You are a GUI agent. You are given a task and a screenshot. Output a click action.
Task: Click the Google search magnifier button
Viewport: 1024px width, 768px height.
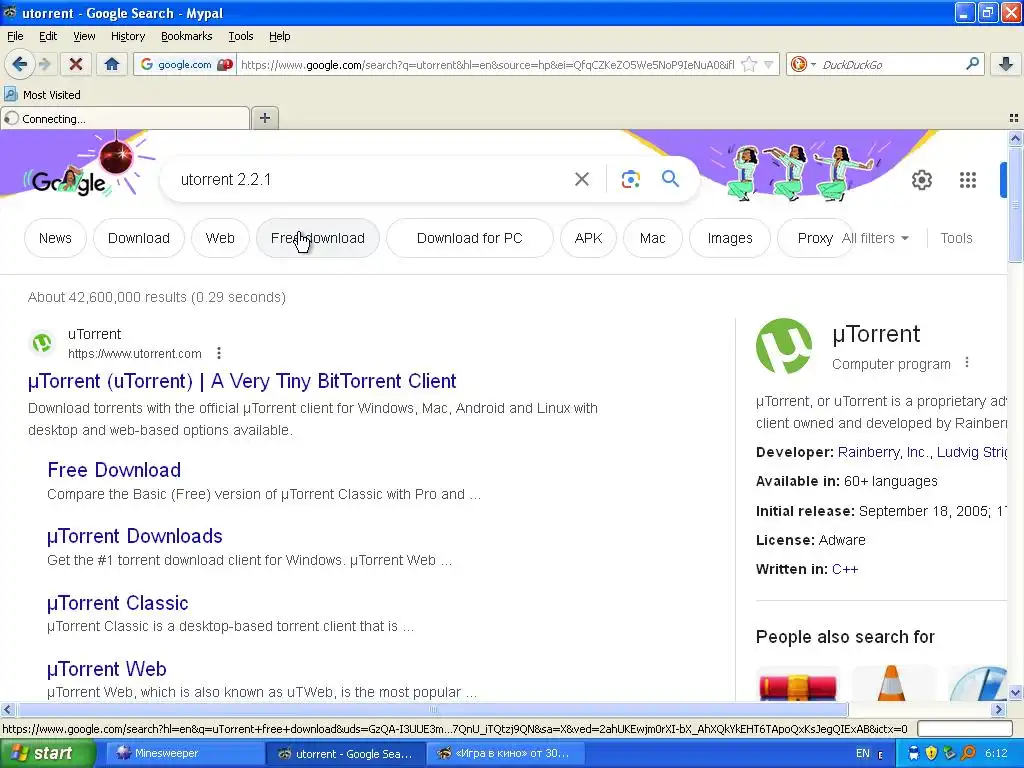671,178
